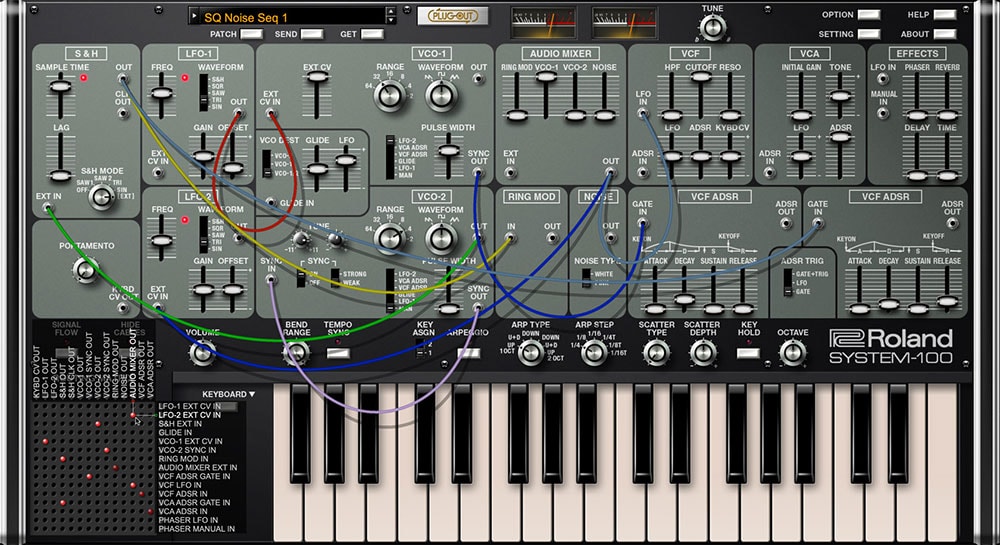1000x545 pixels.
Task: Enable the TEMPO SYNC button
Action: point(338,352)
